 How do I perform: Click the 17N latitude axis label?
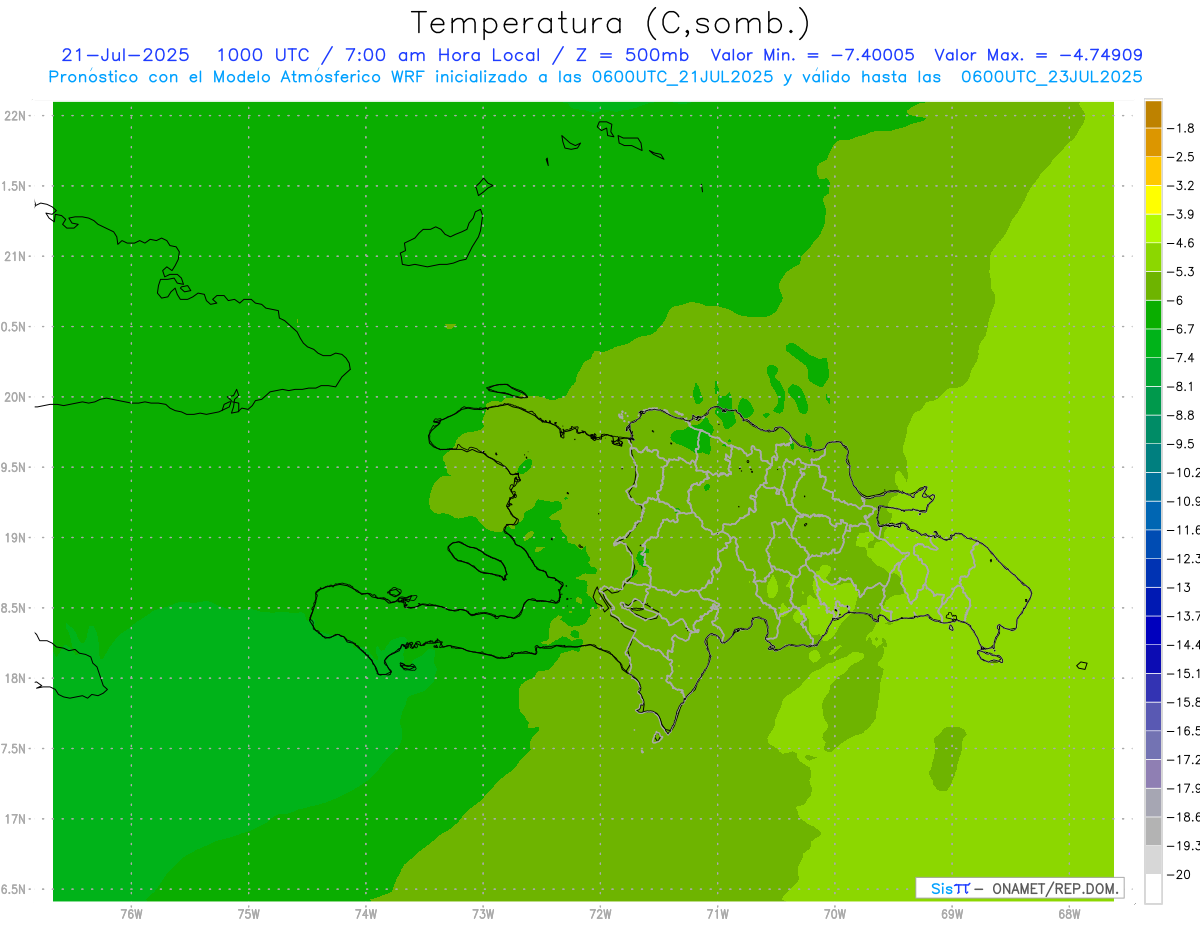tap(16, 819)
